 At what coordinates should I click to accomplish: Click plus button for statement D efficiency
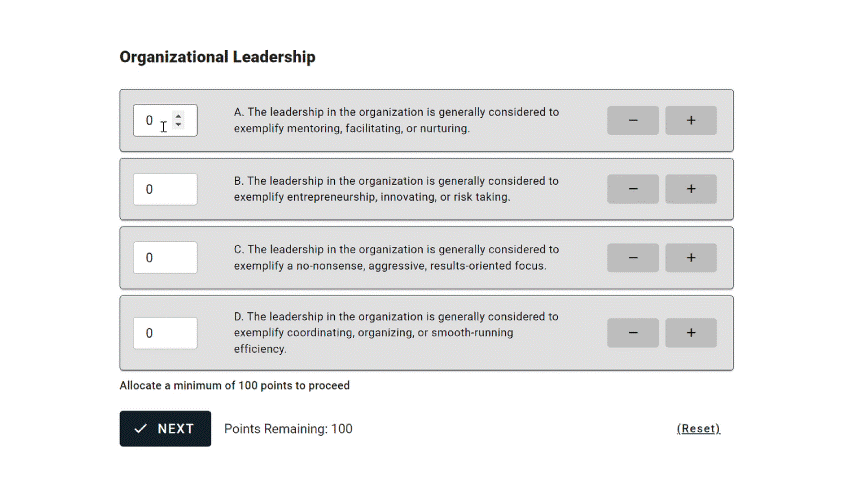click(690, 333)
